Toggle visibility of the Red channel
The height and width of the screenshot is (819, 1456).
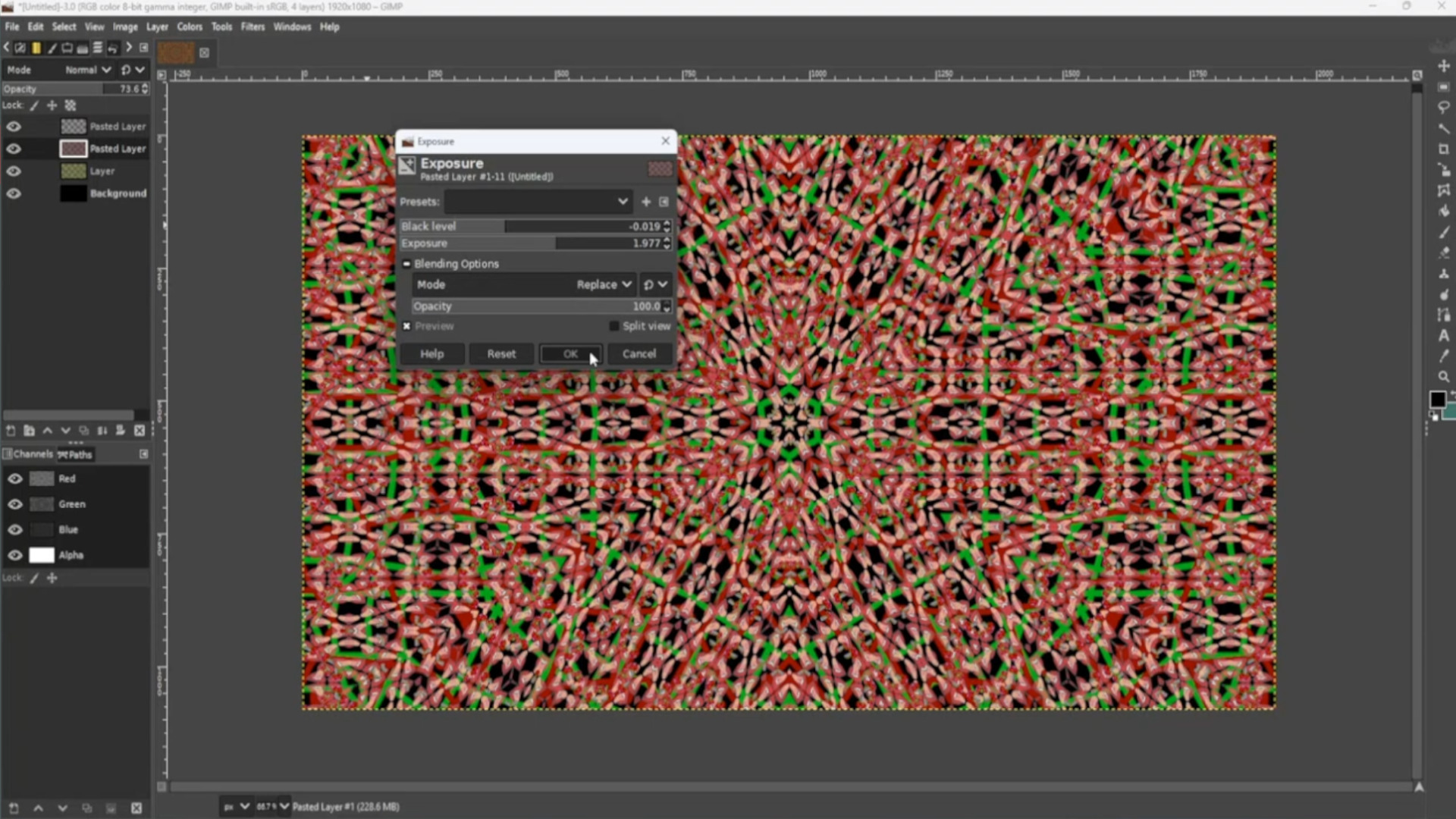coord(14,479)
